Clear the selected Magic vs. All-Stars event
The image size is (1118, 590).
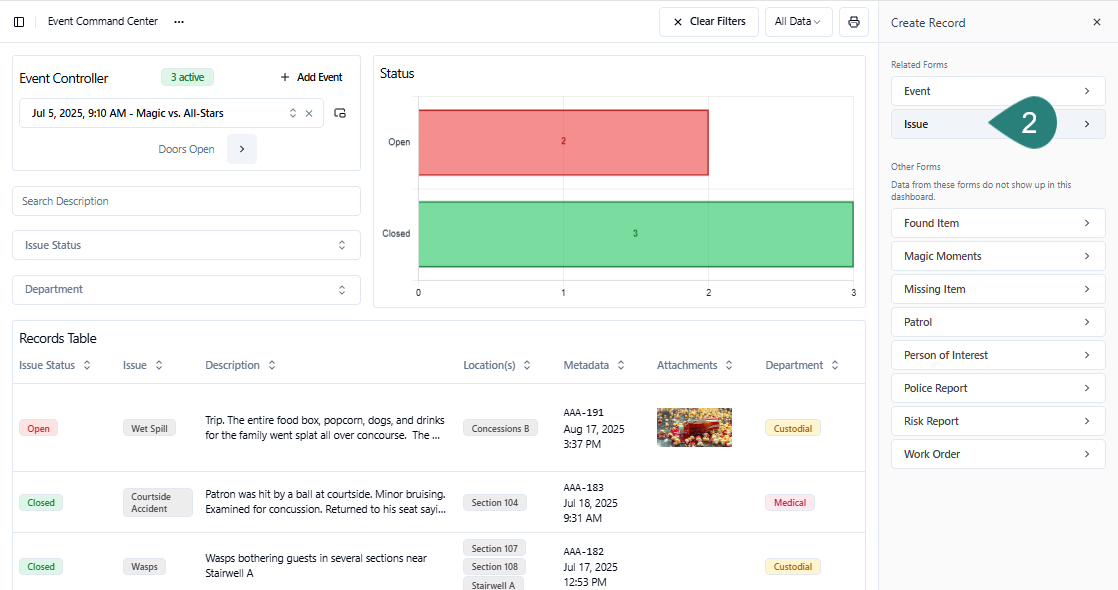[309, 114]
